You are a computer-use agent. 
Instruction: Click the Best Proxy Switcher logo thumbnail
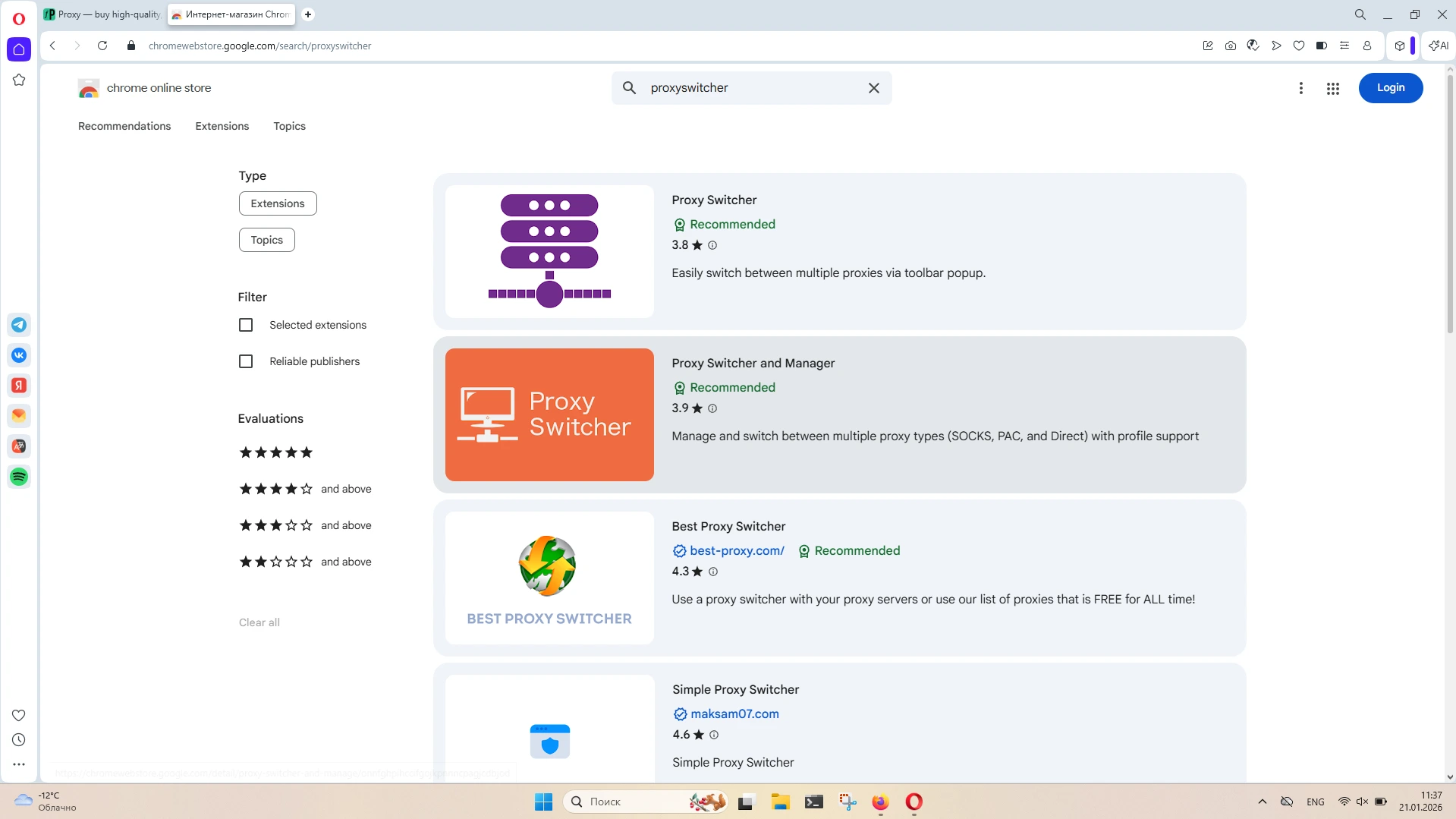click(x=549, y=578)
